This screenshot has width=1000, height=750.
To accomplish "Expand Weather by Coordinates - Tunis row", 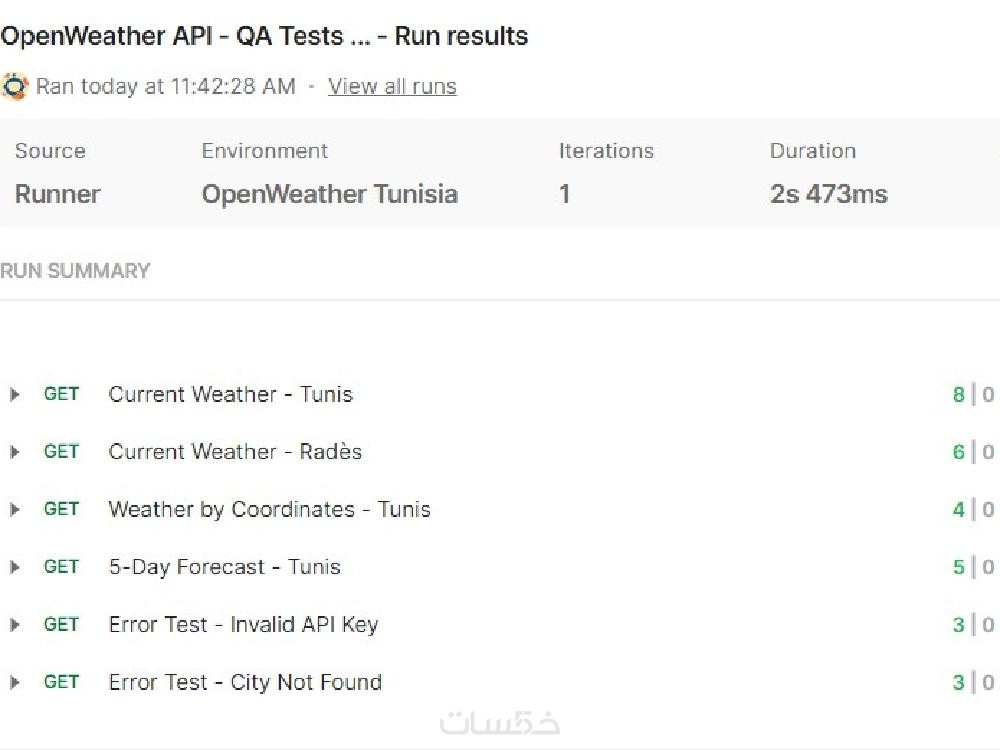I will pos(15,510).
